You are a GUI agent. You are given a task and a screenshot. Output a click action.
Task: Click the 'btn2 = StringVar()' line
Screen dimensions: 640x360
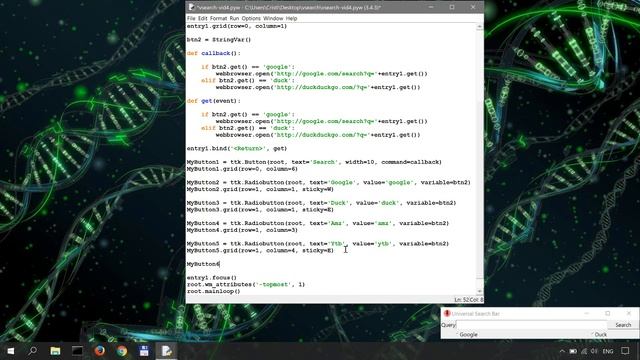point(219,40)
